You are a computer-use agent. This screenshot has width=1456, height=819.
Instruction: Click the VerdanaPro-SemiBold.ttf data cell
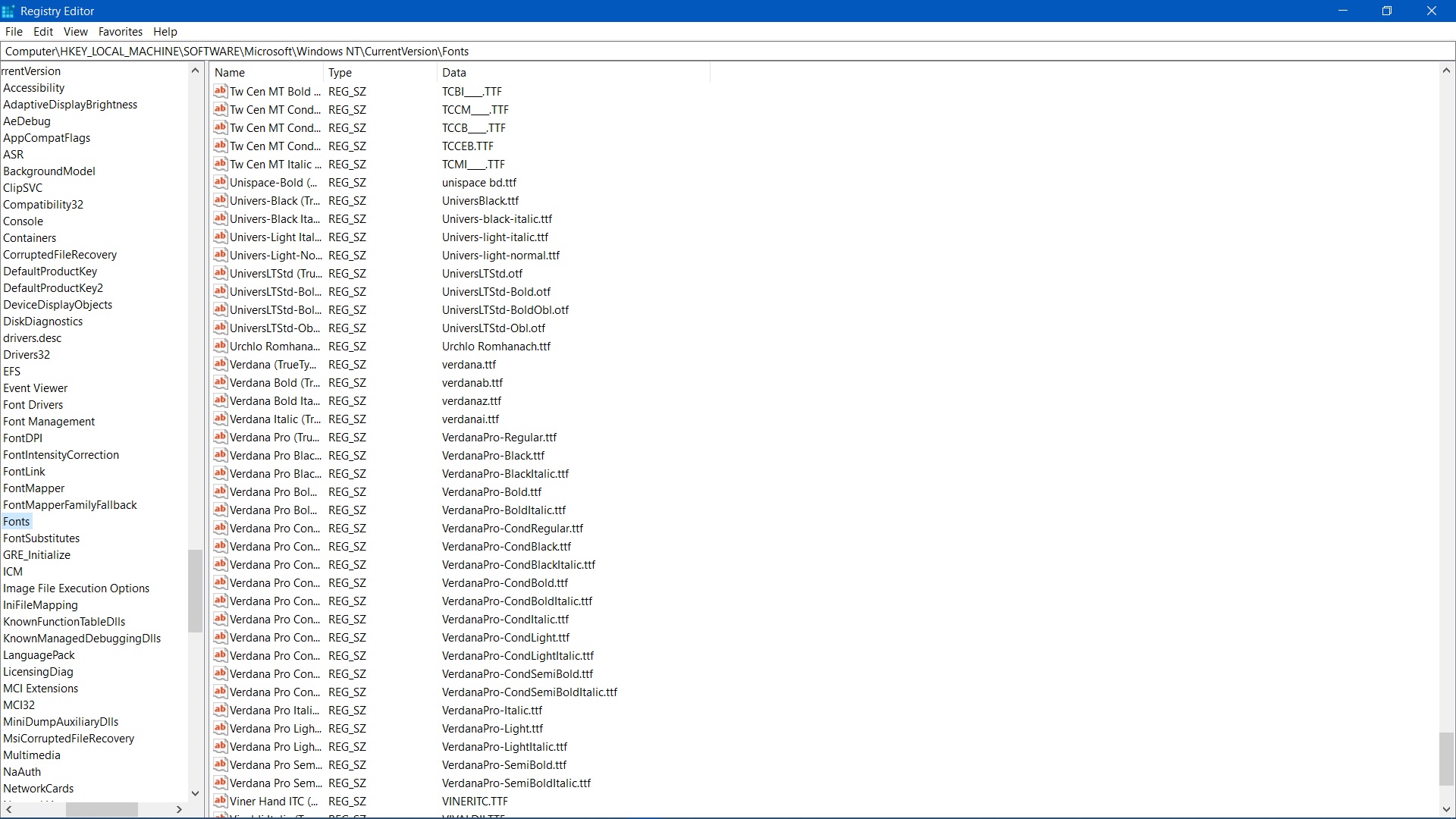point(504,765)
